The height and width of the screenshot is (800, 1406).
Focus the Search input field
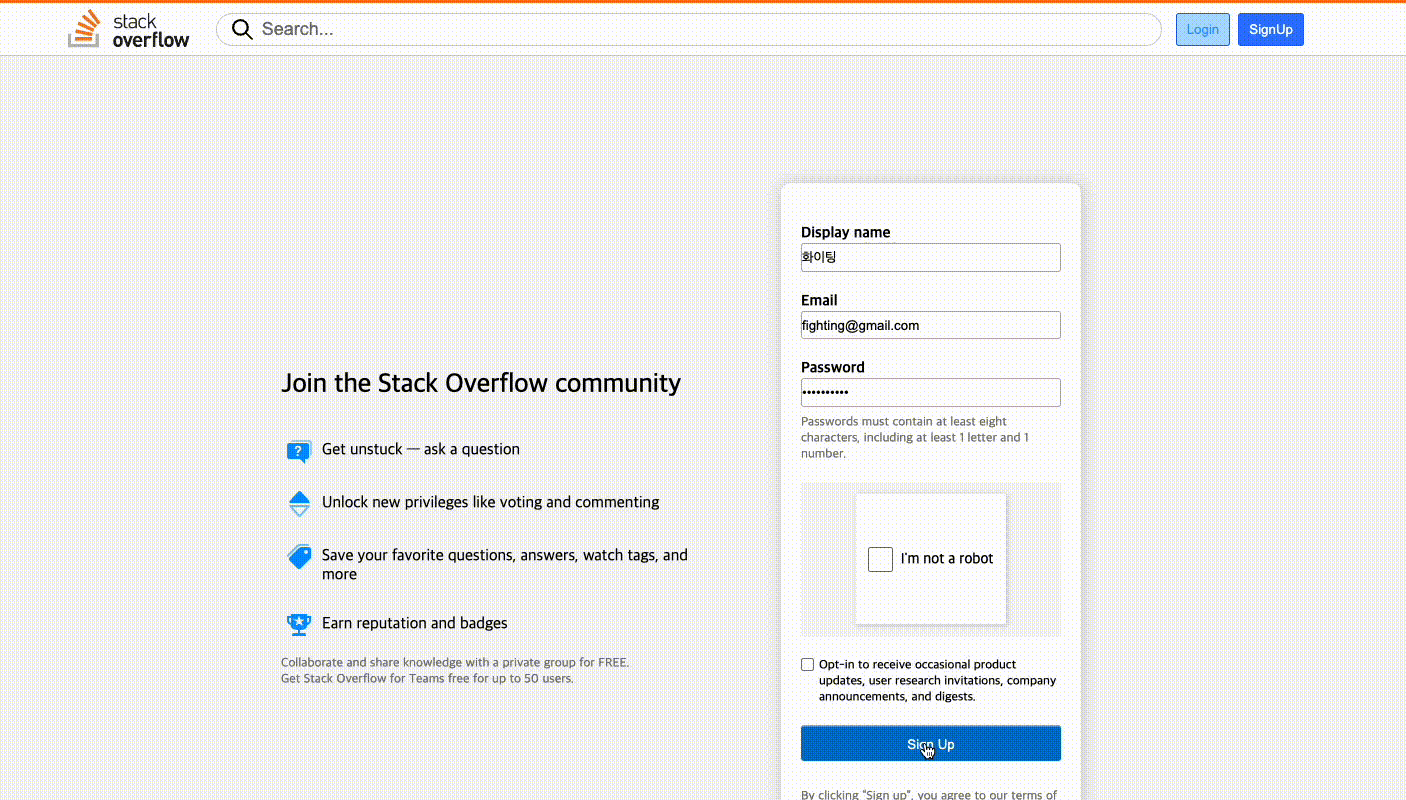(688, 29)
